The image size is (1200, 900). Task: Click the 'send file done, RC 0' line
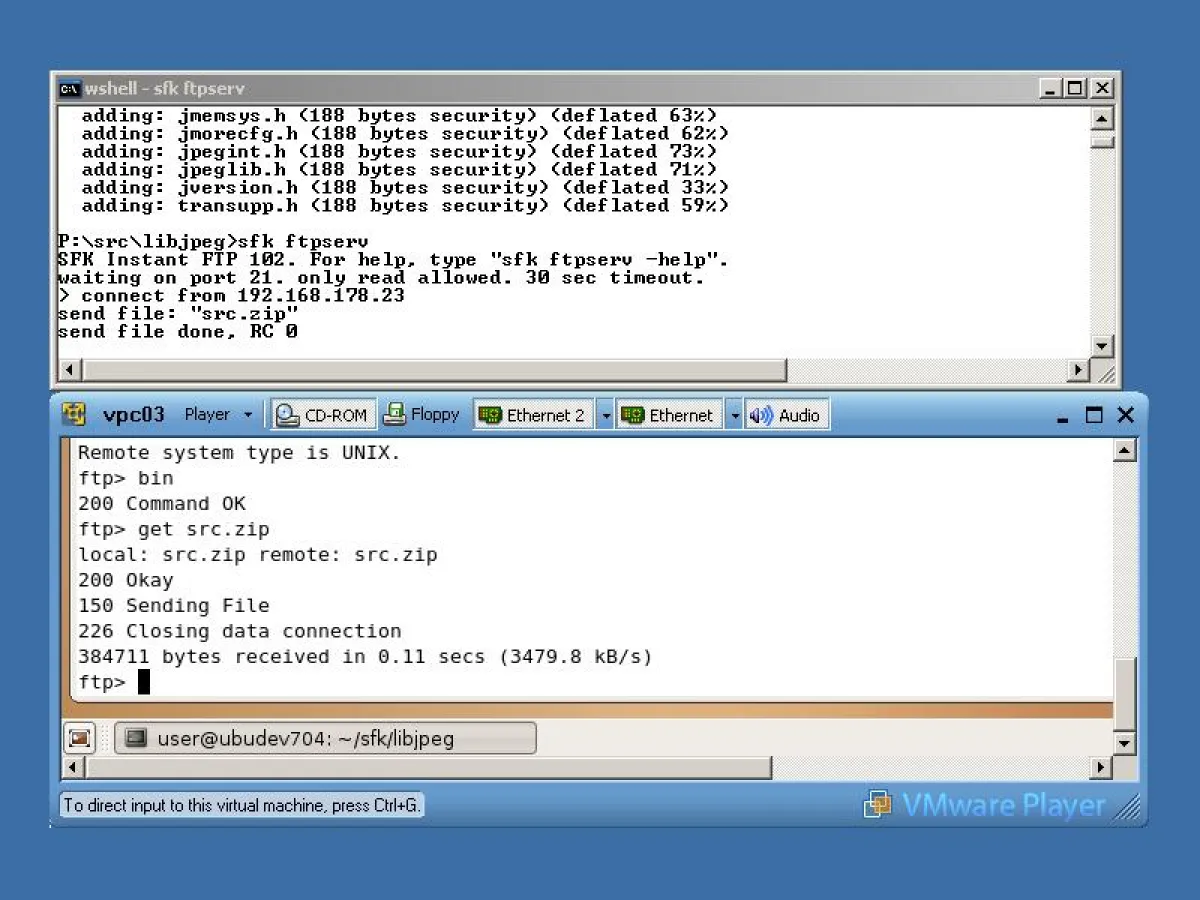(x=177, y=332)
